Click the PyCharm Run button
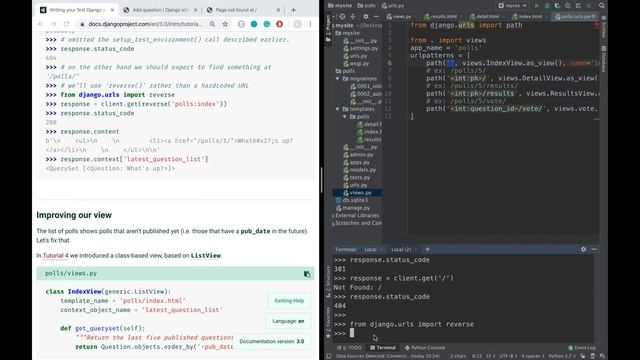 [x=537, y=6]
